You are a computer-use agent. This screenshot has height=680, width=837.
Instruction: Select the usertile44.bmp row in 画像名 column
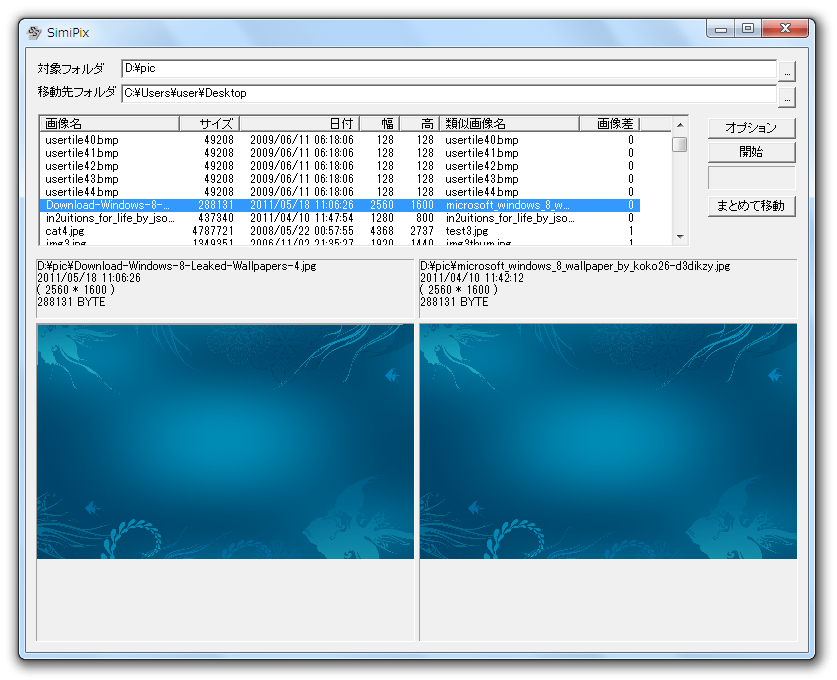point(82,192)
